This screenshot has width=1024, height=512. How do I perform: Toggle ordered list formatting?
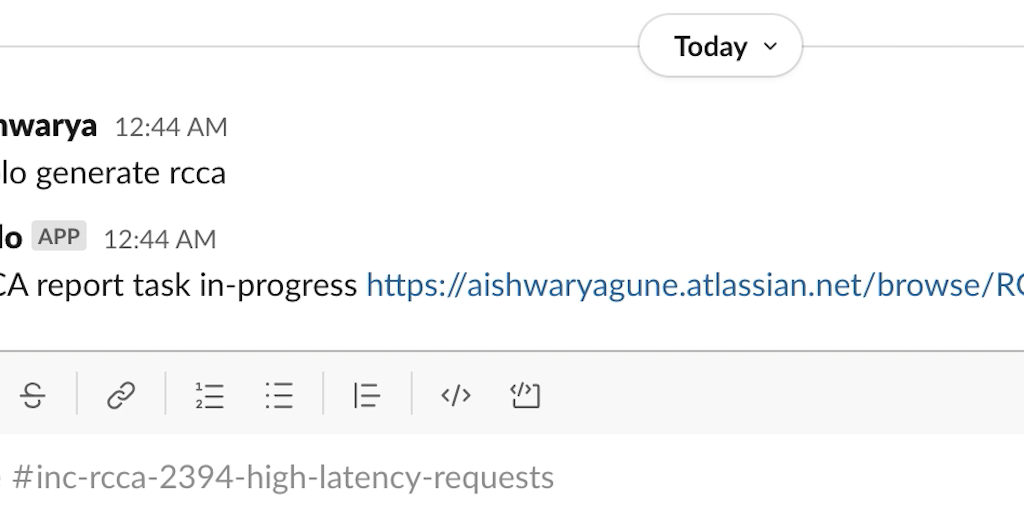(209, 396)
